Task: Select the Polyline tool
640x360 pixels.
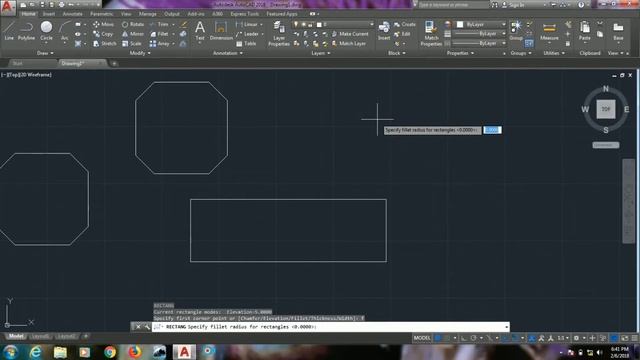Action: pos(26,31)
